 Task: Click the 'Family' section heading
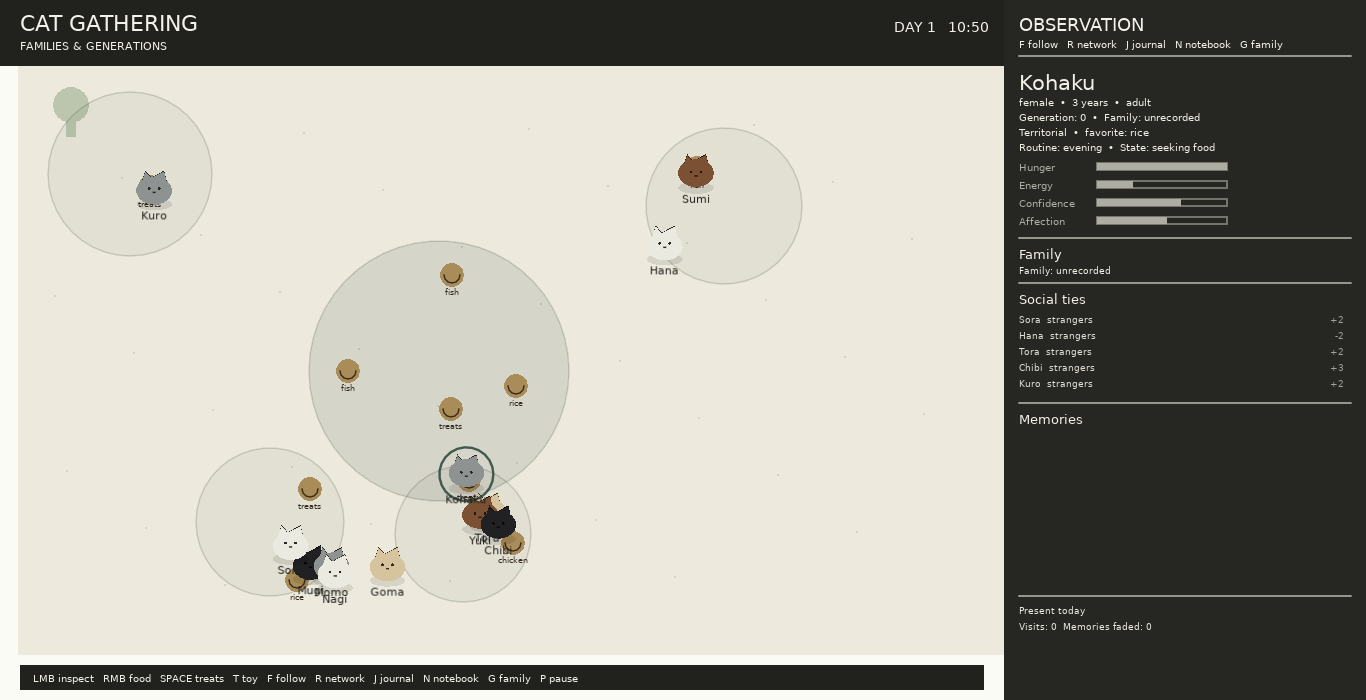(1040, 255)
